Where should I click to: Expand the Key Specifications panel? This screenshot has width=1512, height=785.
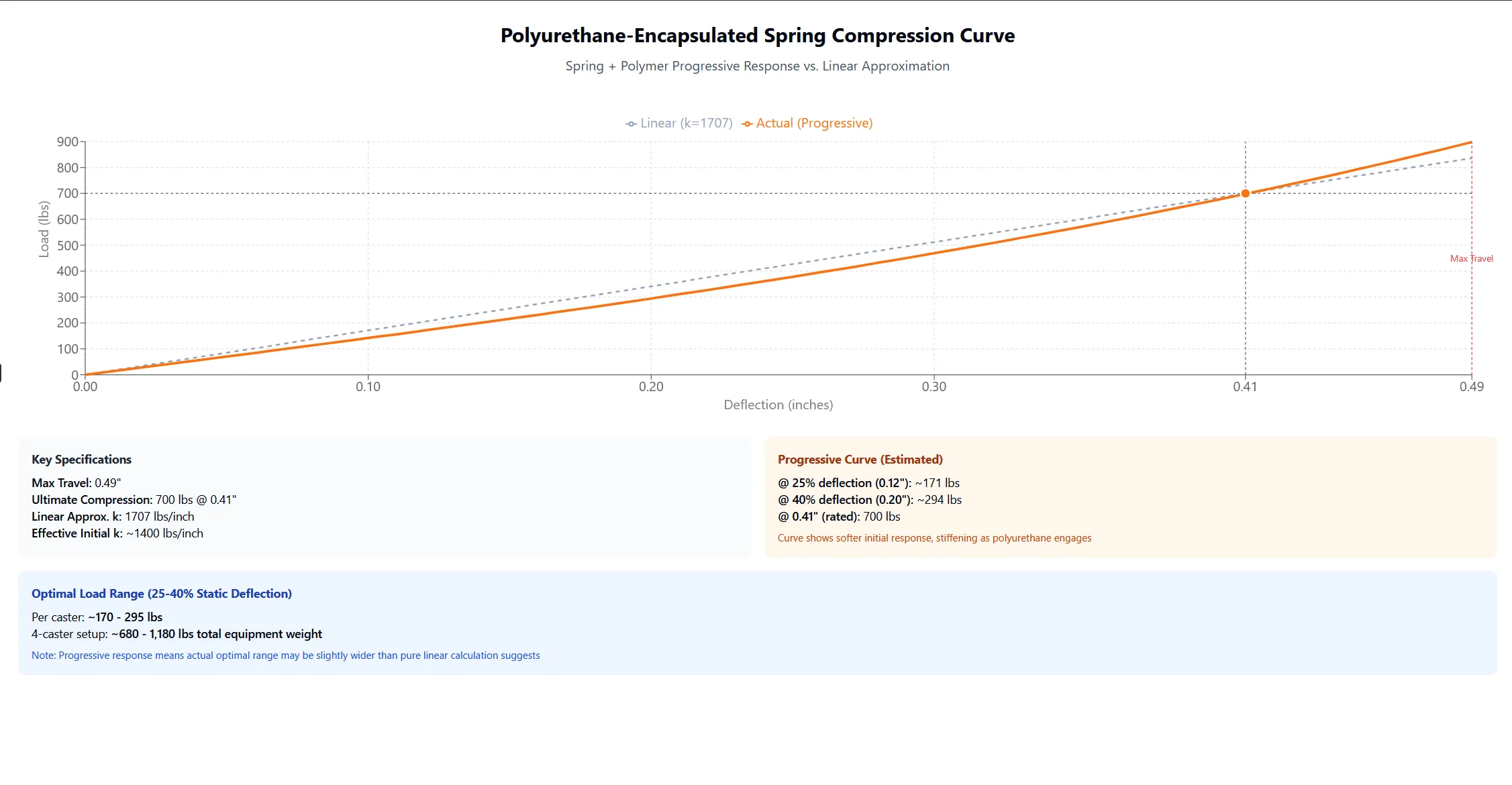tap(81, 459)
